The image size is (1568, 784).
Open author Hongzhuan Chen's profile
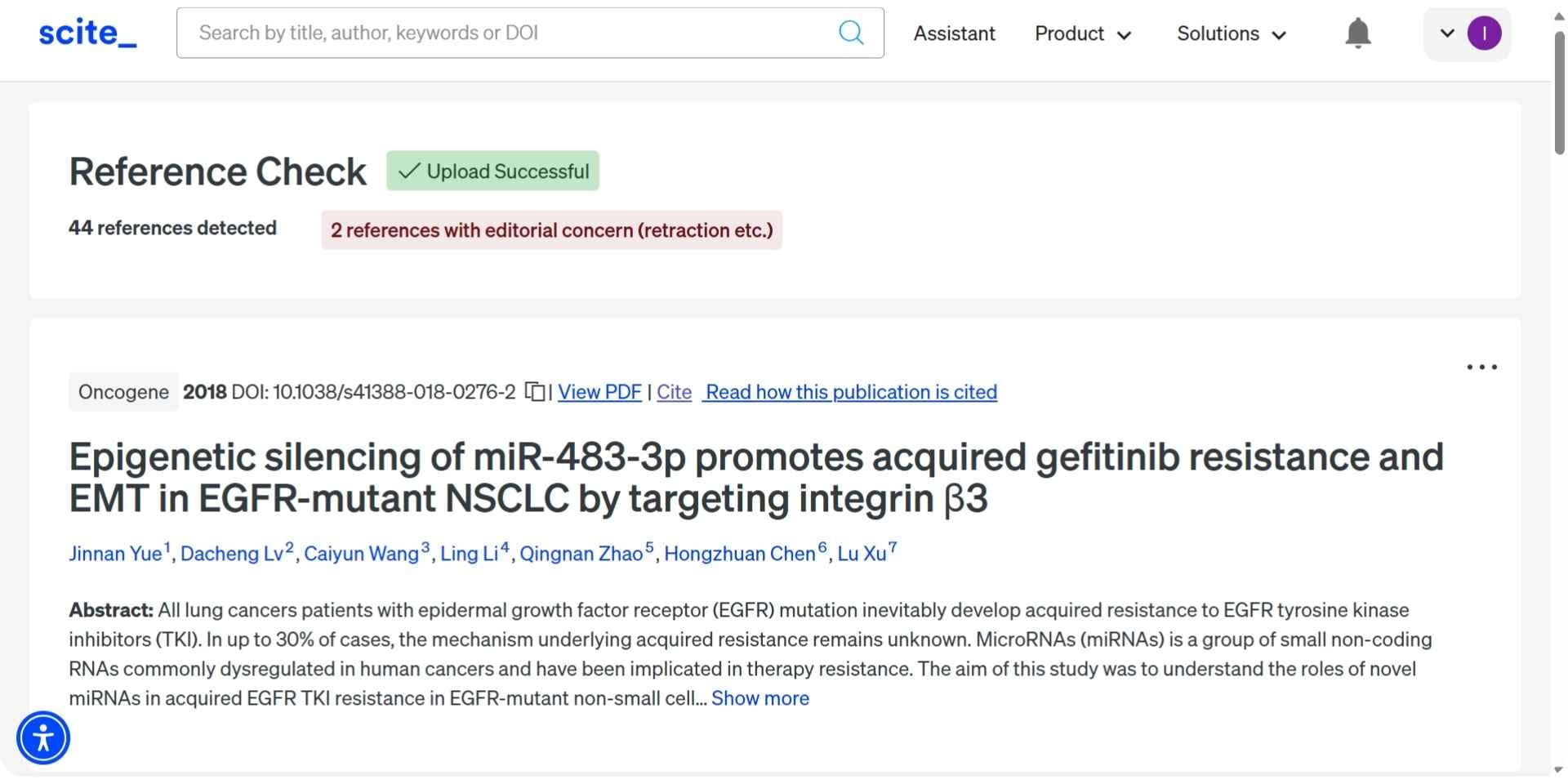coord(739,554)
